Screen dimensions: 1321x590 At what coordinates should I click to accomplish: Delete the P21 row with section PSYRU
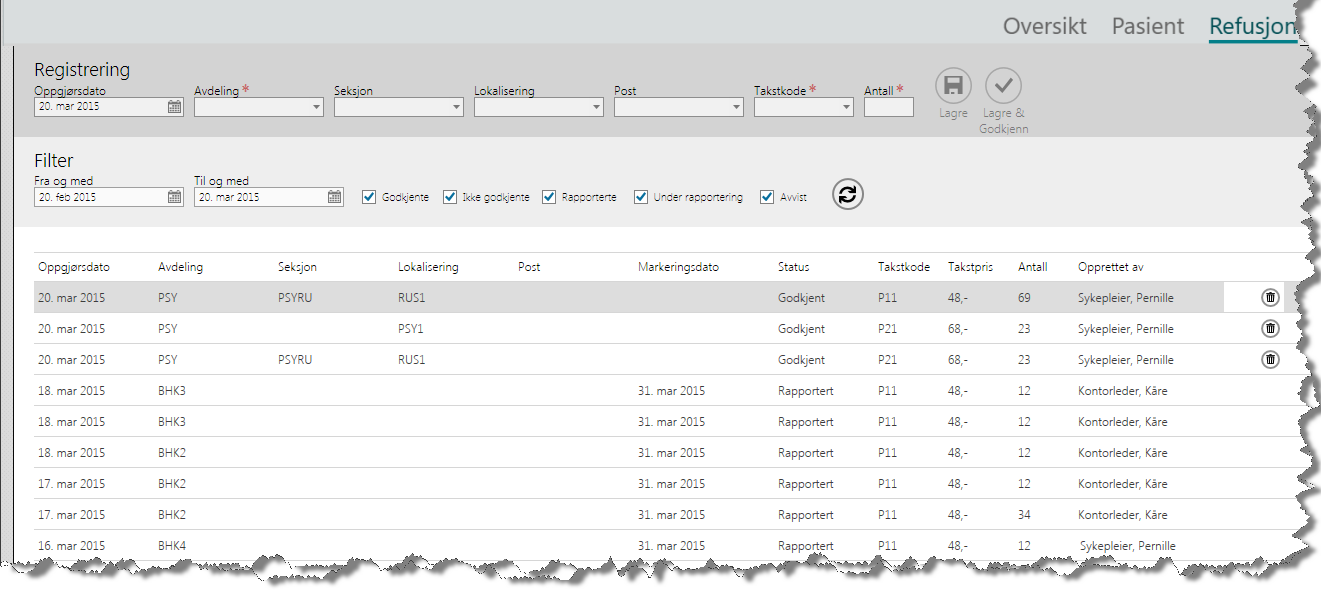[1269, 359]
